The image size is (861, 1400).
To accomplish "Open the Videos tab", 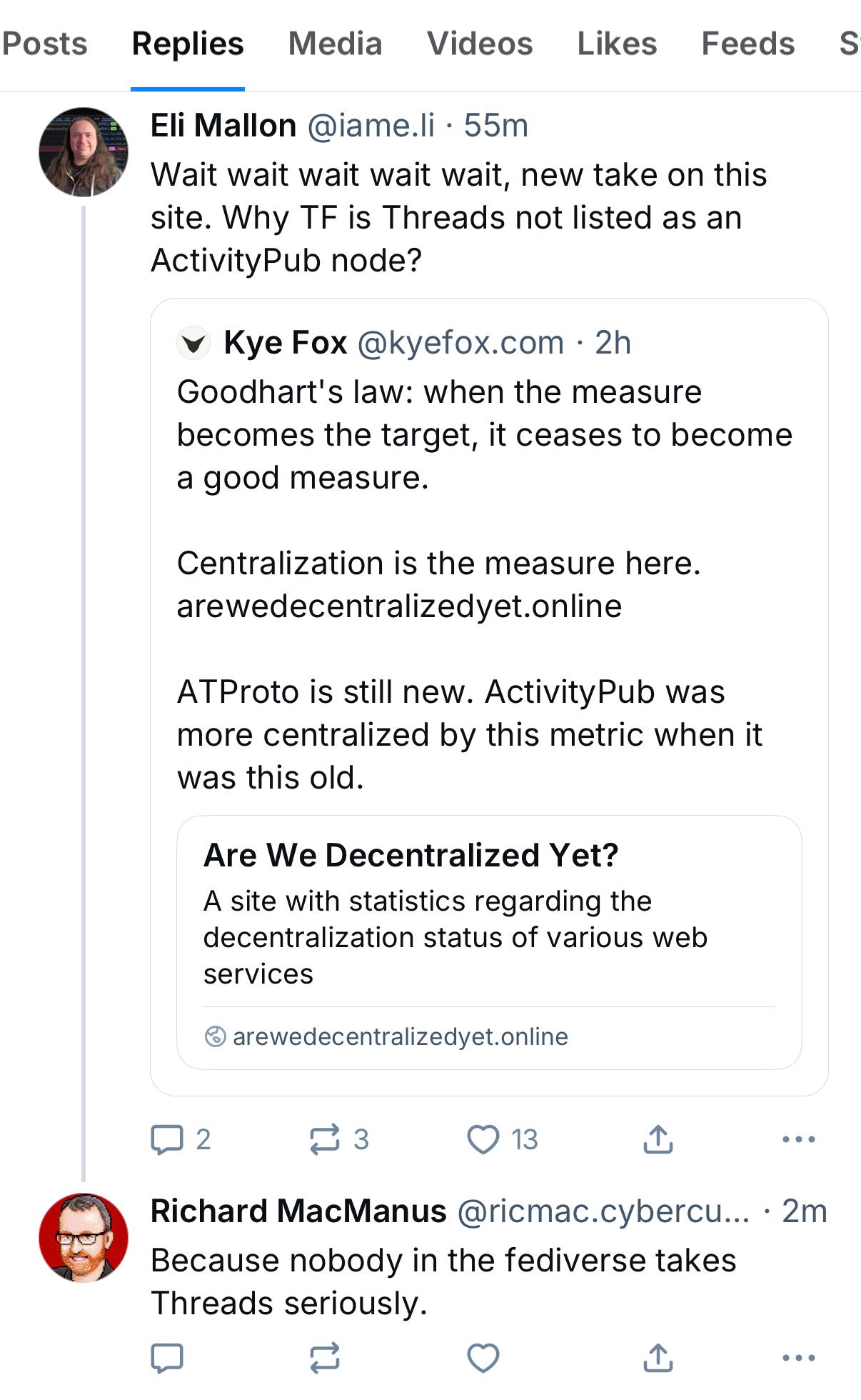I will click(x=480, y=44).
